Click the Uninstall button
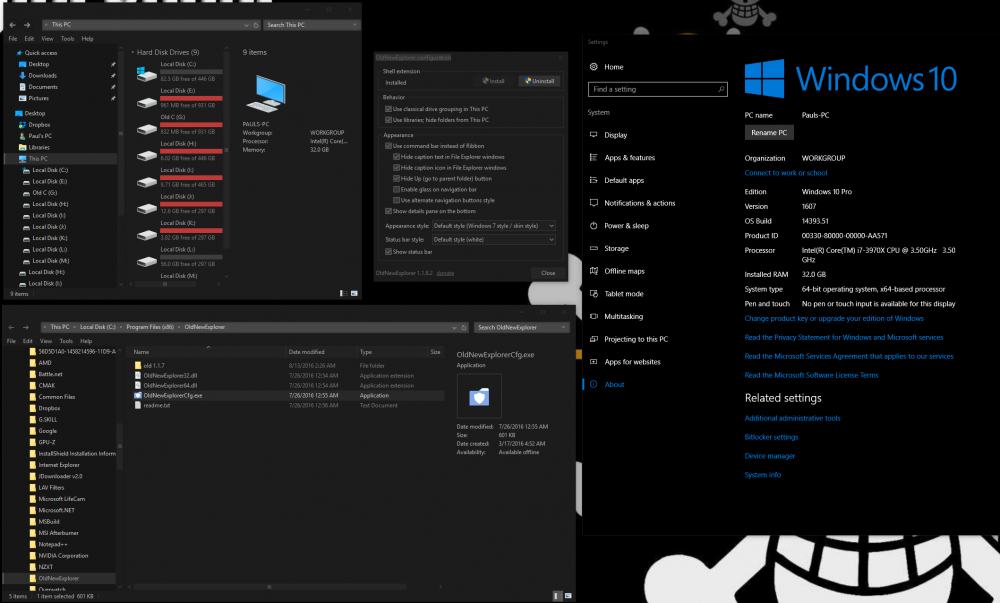Viewport: 1000px width, 603px height. tap(539, 81)
